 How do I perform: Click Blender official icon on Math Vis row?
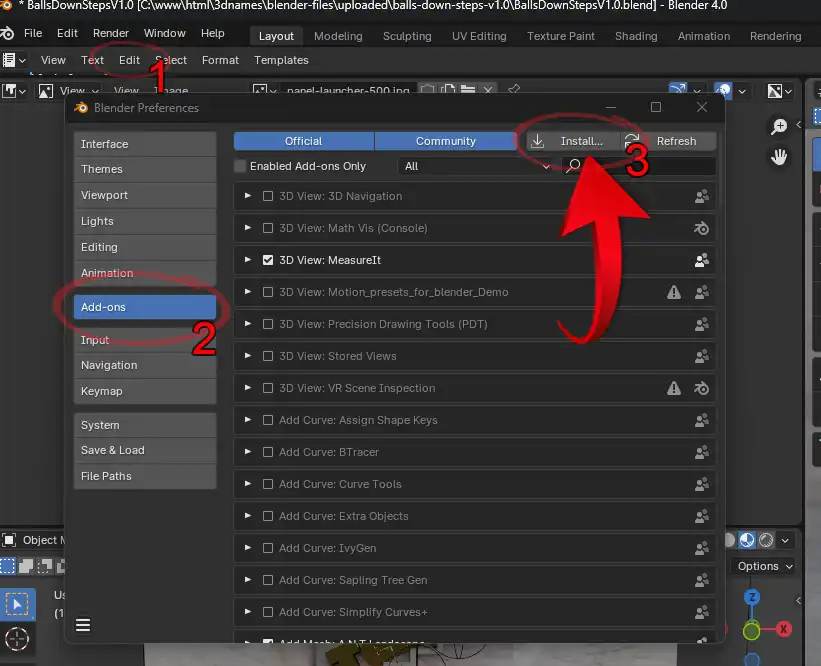click(701, 228)
